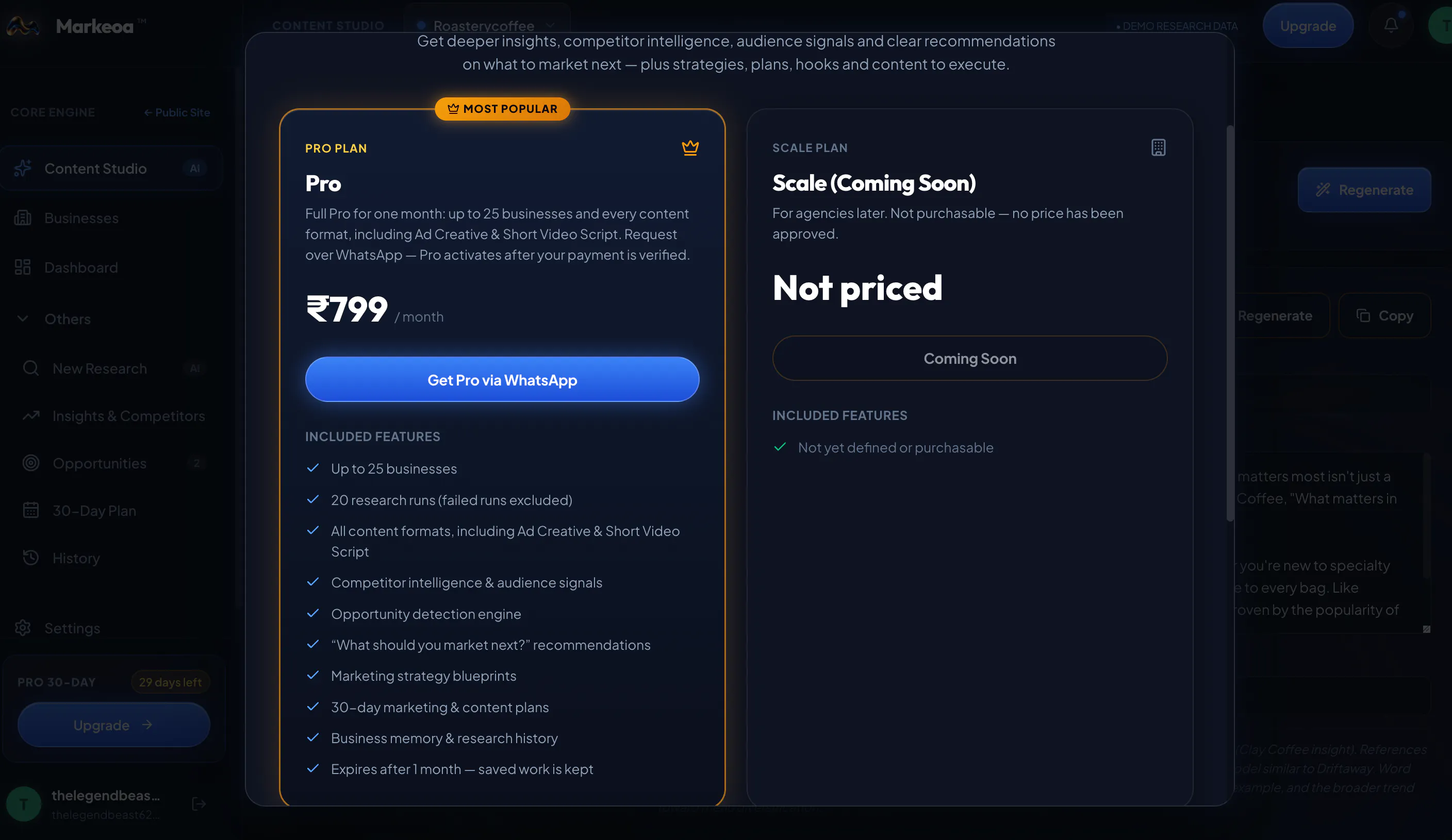
Task: Open Opportunities using the target icon
Action: click(30, 463)
